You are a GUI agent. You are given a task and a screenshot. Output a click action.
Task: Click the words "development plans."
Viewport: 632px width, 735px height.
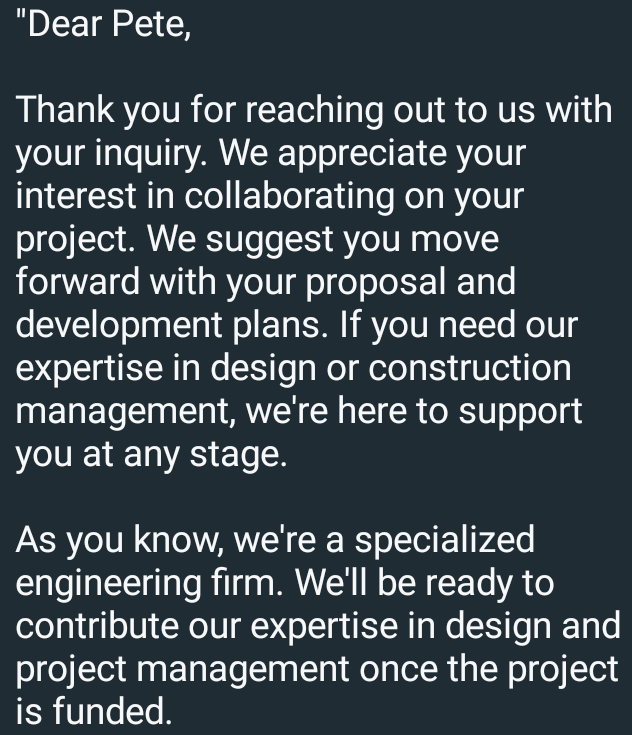[x=172, y=325]
